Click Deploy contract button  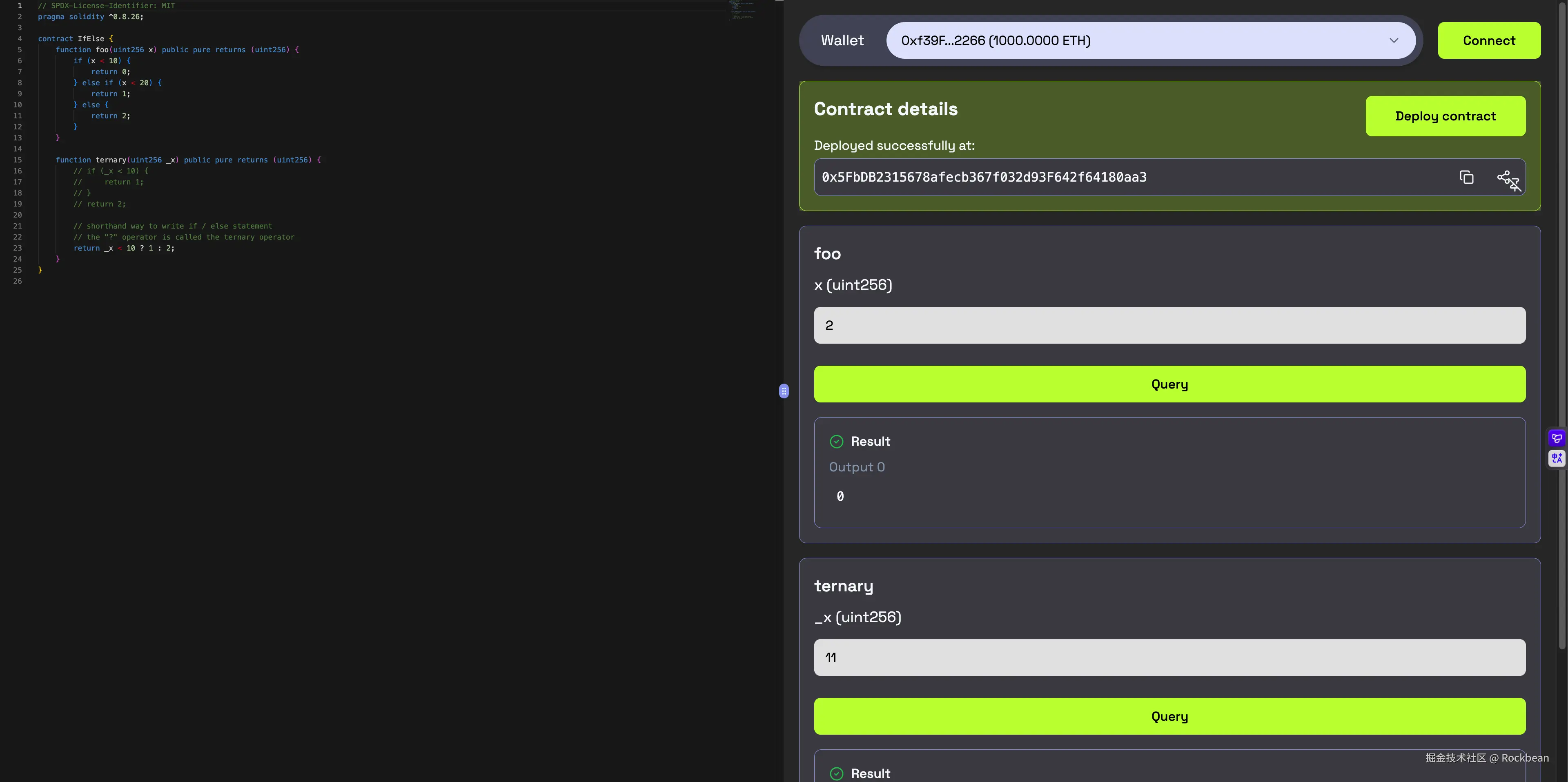[x=1445, y=116]
